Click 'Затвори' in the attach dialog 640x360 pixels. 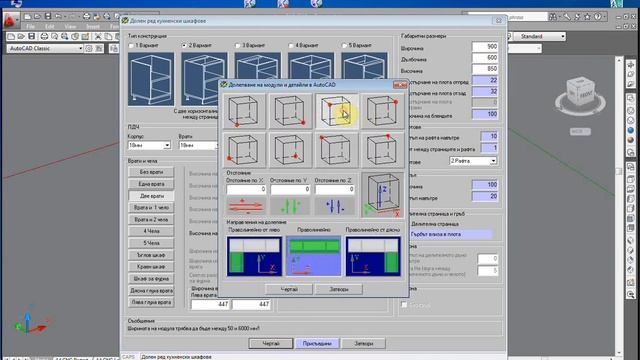[x=339, y=289]
